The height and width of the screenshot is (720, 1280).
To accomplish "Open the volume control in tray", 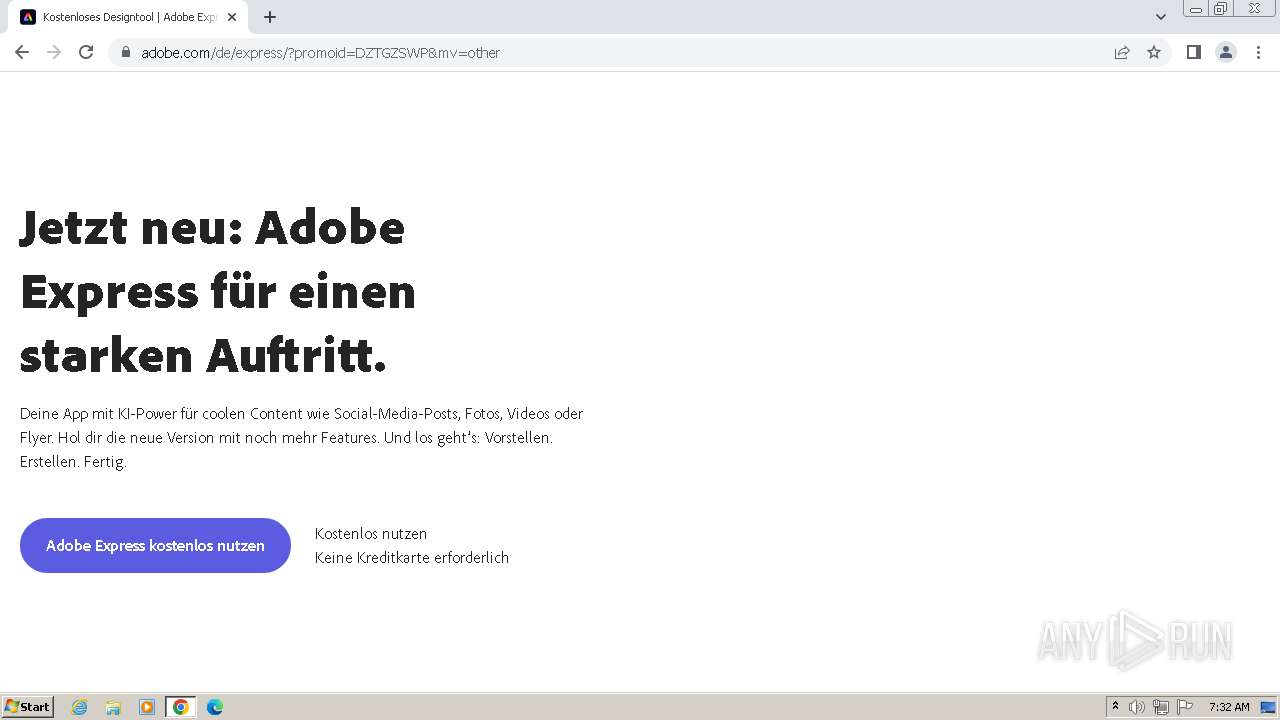I will (1137, 707).
